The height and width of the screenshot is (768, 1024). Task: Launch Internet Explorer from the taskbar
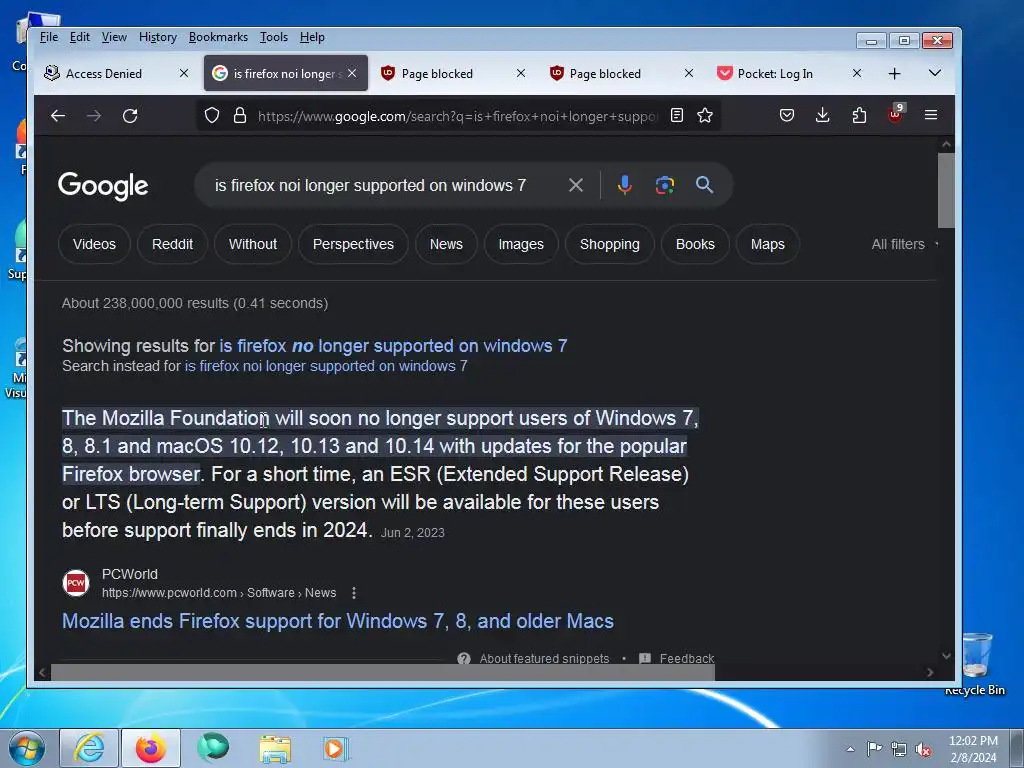coord(89,748)
